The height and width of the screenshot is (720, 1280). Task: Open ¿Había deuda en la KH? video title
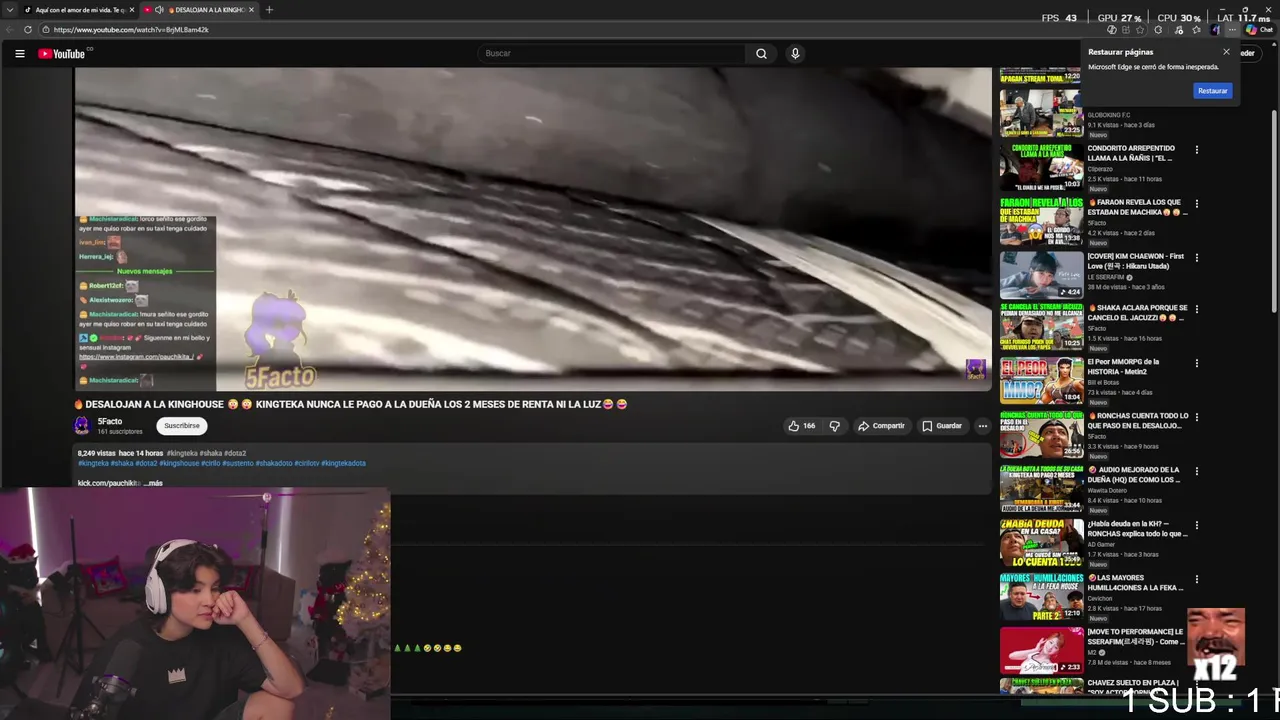pos(1137,529)
